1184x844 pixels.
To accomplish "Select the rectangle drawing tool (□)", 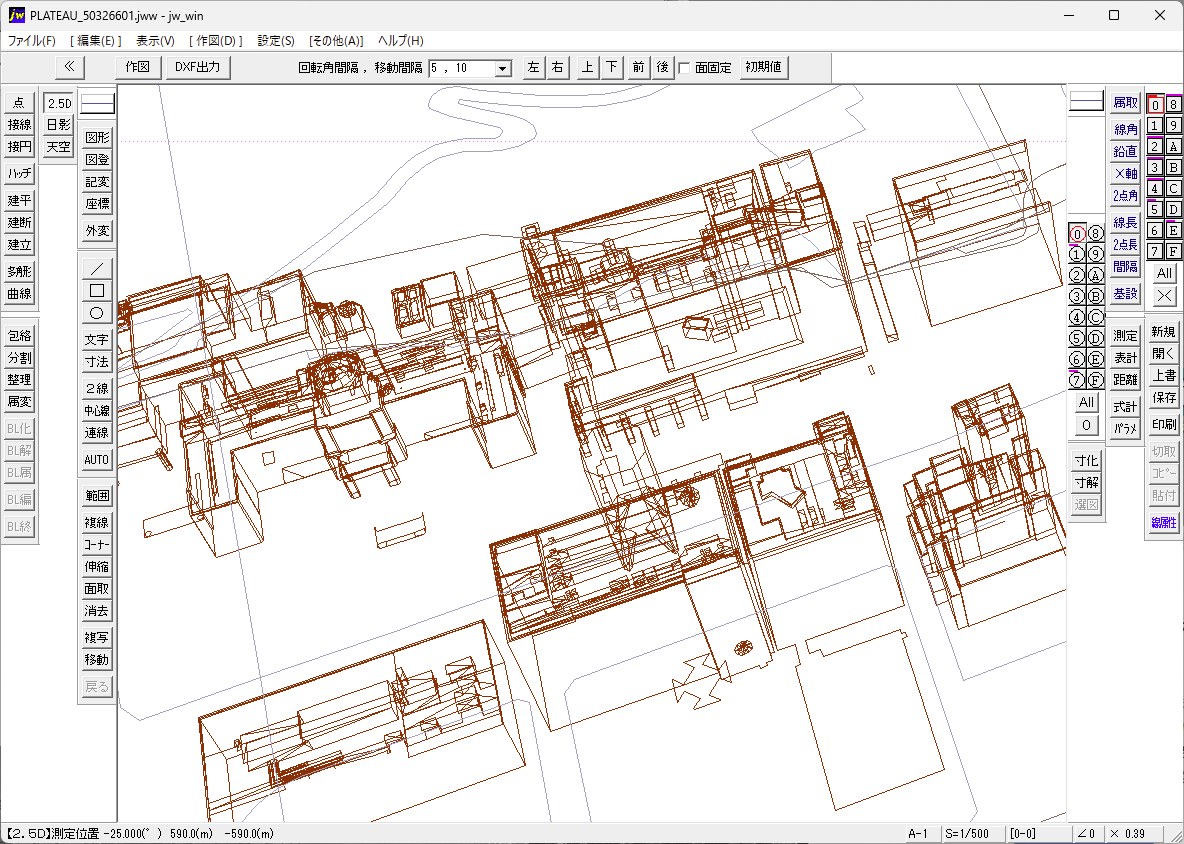I will pos(97,291).
